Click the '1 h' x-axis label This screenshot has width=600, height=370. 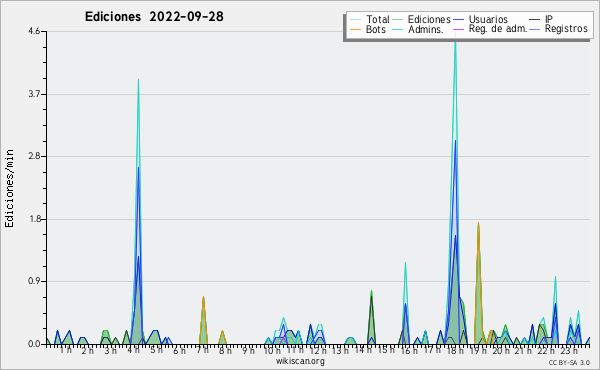tap(66, 350)
